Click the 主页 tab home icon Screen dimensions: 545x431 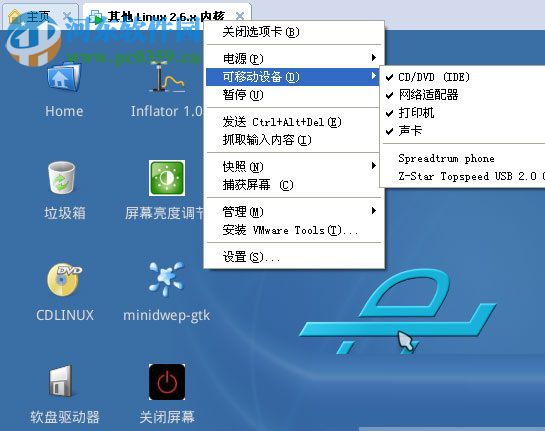pyautogui.click(x=15, y=16)
